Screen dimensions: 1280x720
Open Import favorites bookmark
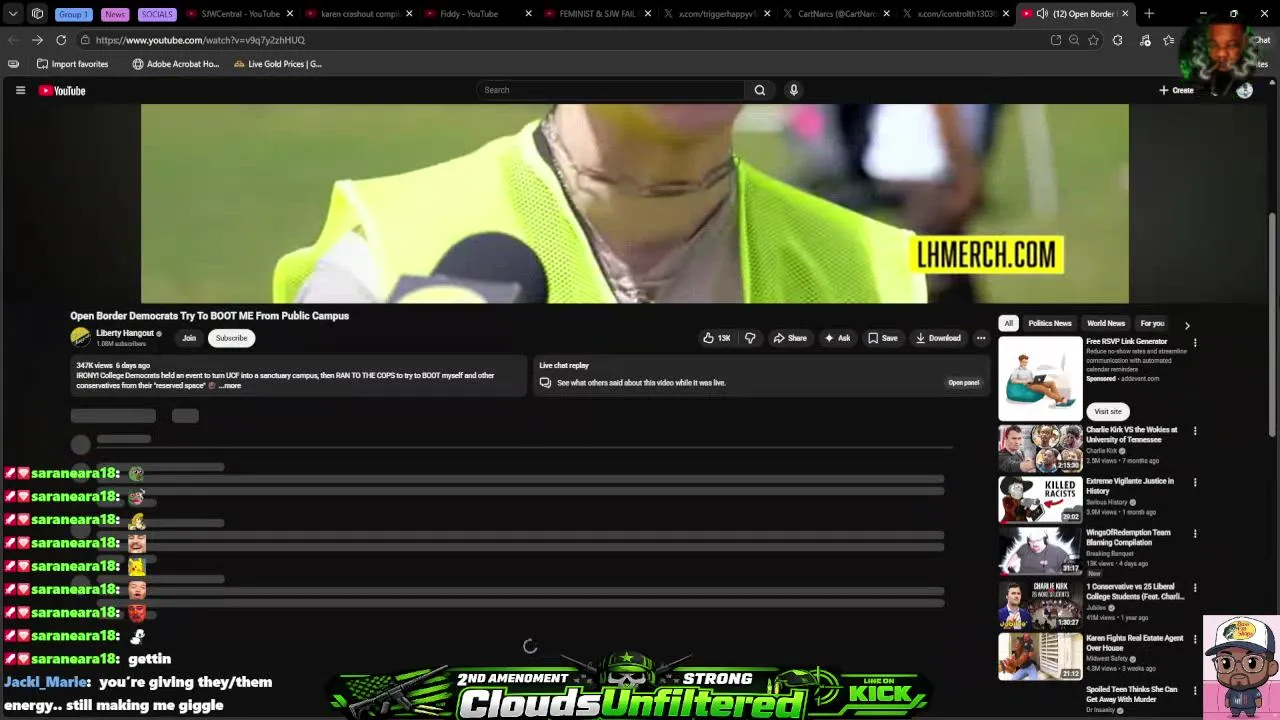pyautogui.click(x=72, y=64)
